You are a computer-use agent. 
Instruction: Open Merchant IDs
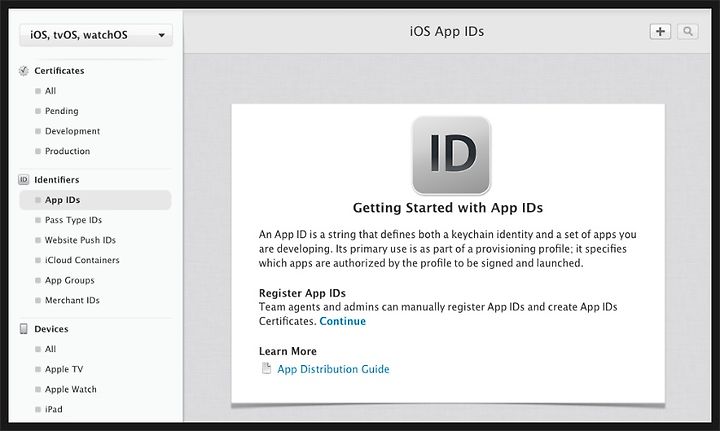point(72,300)
